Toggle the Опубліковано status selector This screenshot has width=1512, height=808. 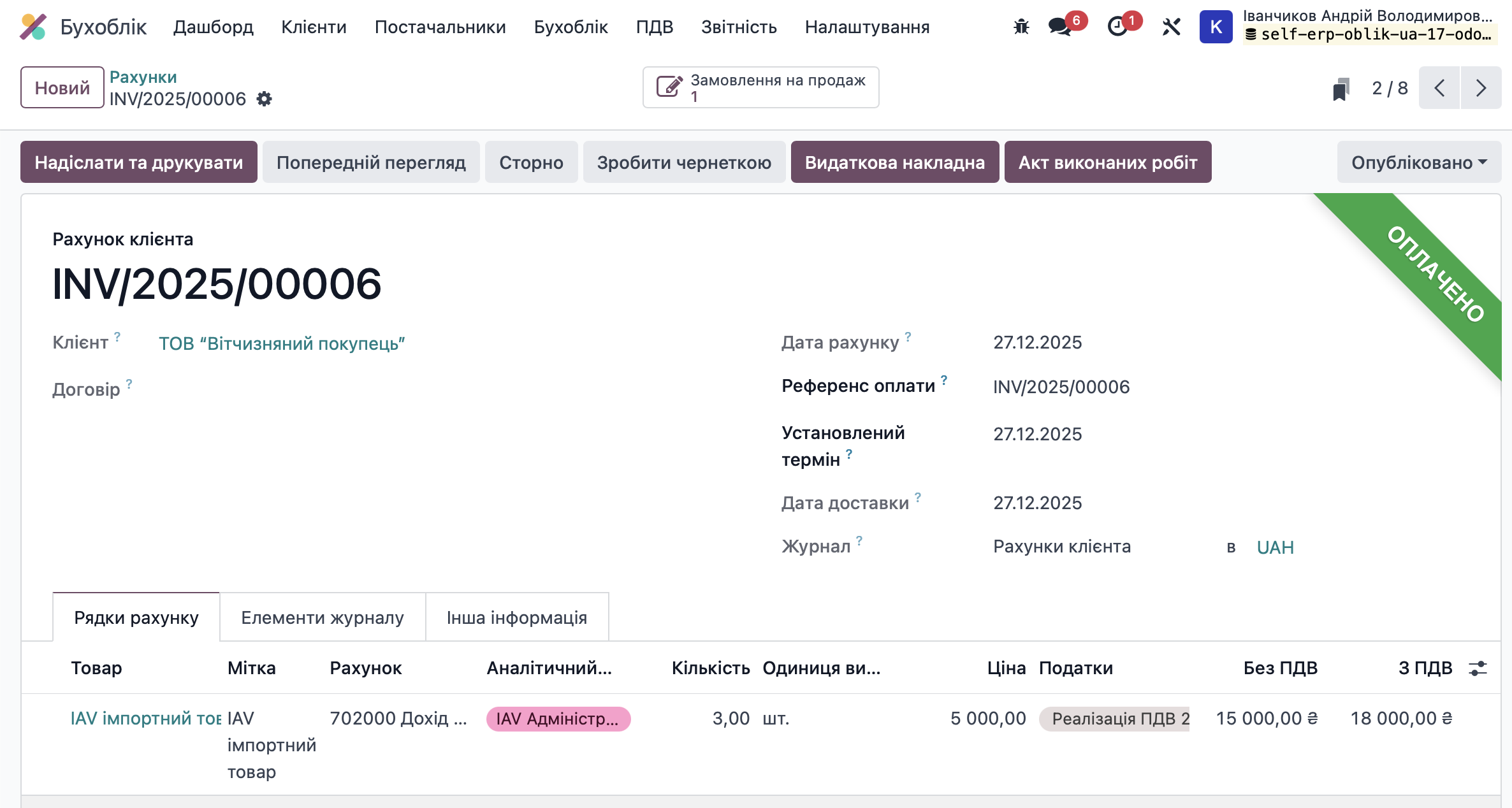[1411, 162]
